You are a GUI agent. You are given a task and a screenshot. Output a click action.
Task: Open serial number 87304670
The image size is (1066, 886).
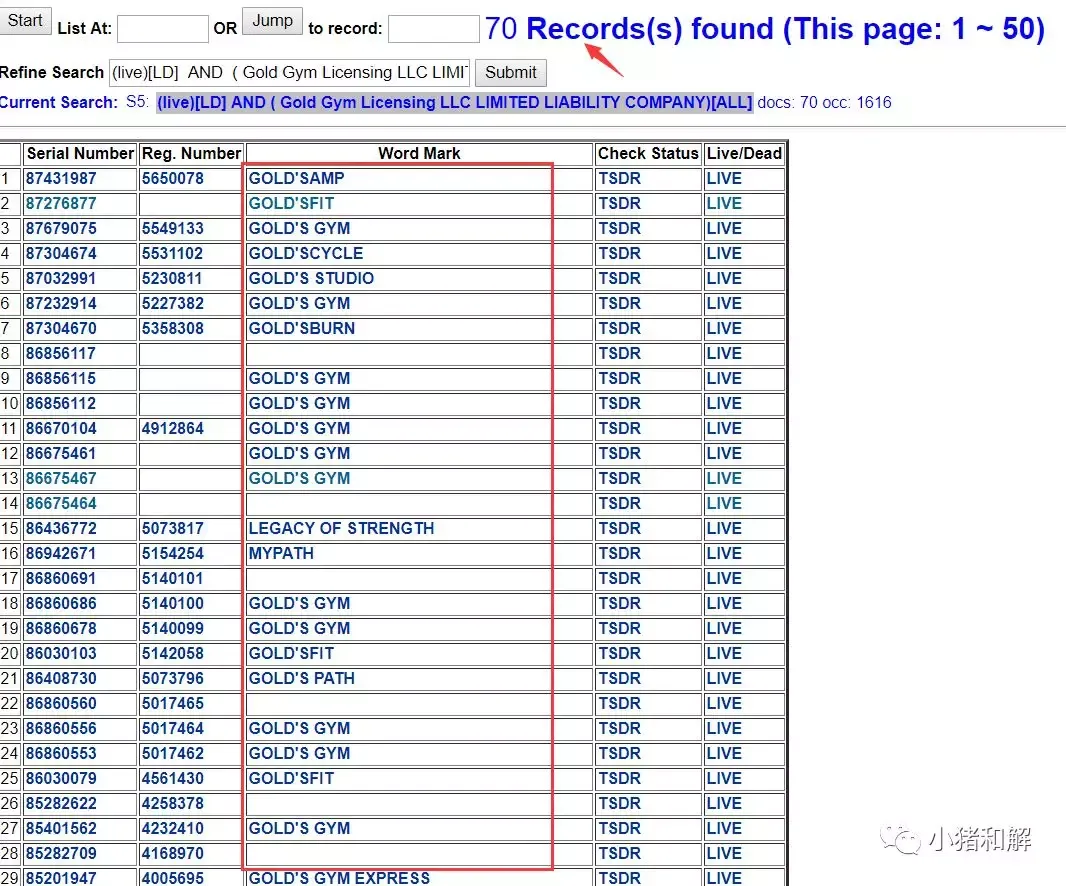[x=61, y=328]
